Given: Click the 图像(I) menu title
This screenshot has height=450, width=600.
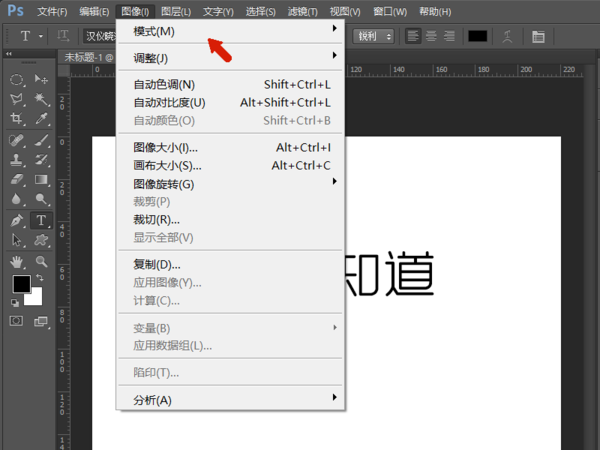Looking at the screenshot, I should point(135,11).
